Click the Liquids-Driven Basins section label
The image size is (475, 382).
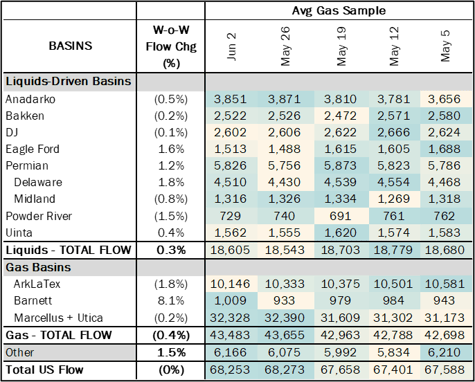[68, 82]
